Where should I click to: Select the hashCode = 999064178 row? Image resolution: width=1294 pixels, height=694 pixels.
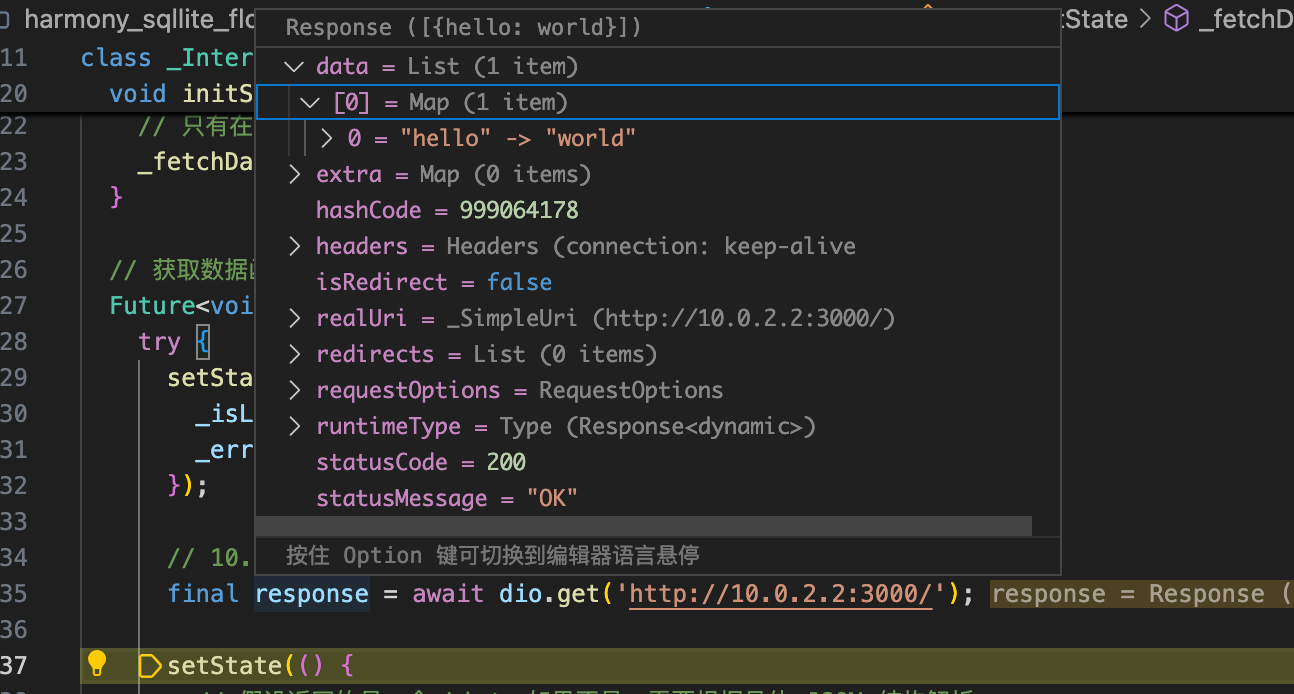coord(657,211)
